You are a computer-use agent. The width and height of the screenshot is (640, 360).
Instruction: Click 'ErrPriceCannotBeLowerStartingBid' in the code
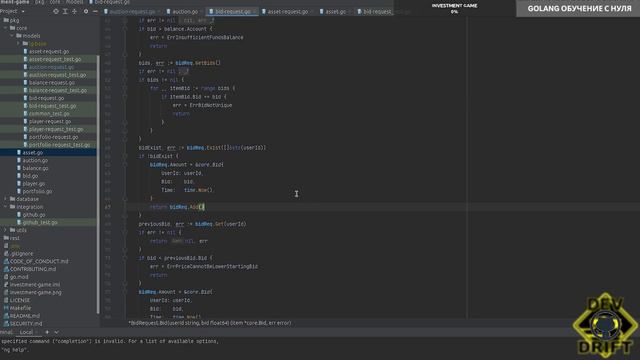coord(212,267)
